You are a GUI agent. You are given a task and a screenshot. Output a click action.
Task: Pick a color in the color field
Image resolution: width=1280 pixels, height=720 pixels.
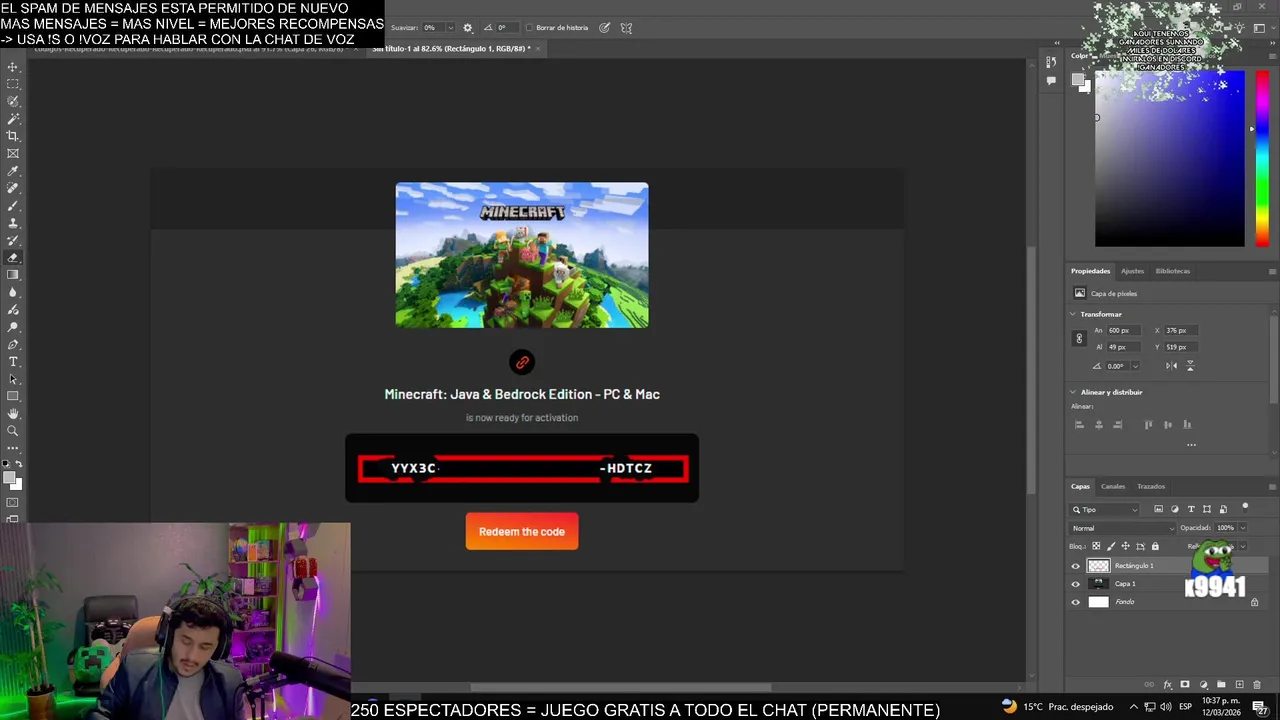[1170, 158]
